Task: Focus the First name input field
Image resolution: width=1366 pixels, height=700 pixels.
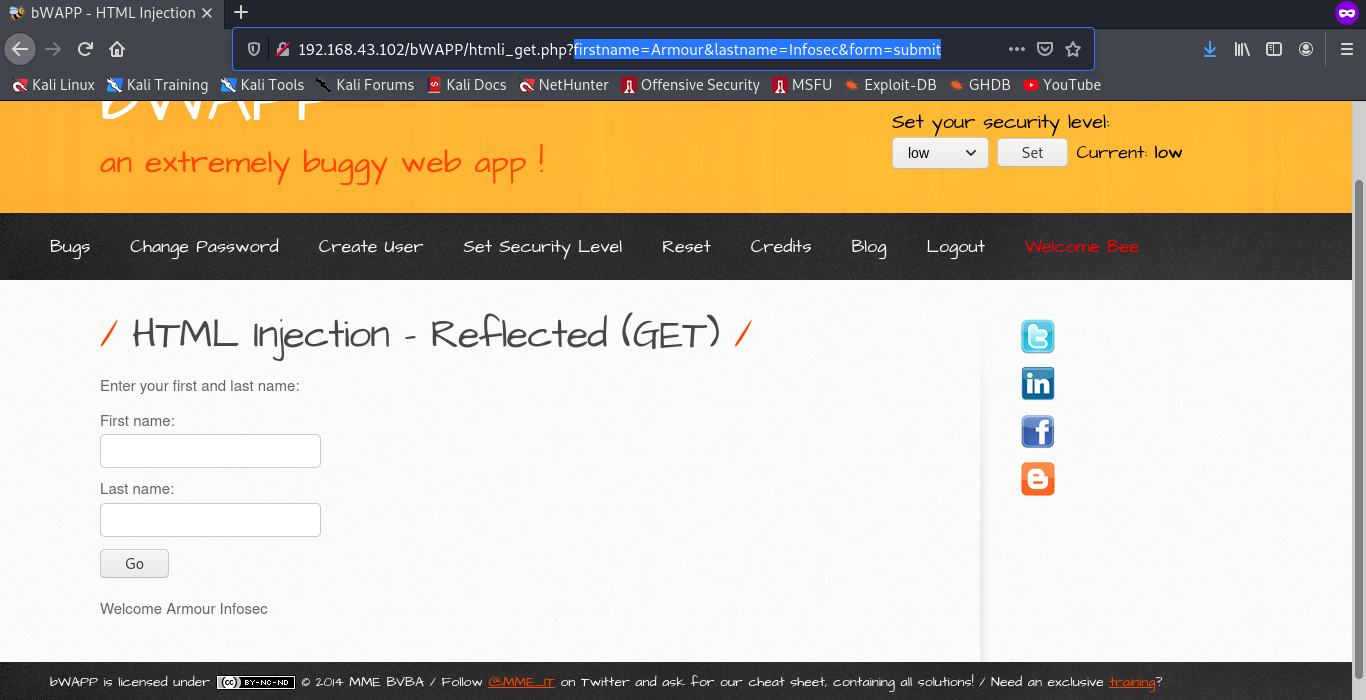Action: 210,451
